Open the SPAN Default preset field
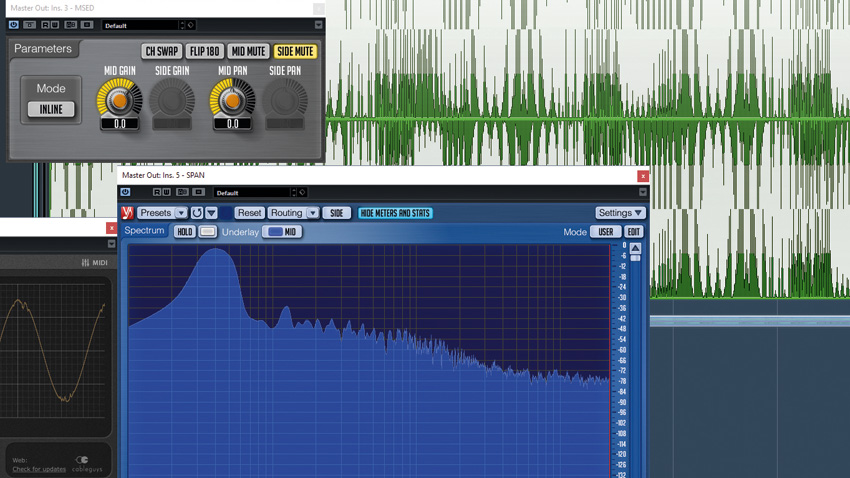 252,192
